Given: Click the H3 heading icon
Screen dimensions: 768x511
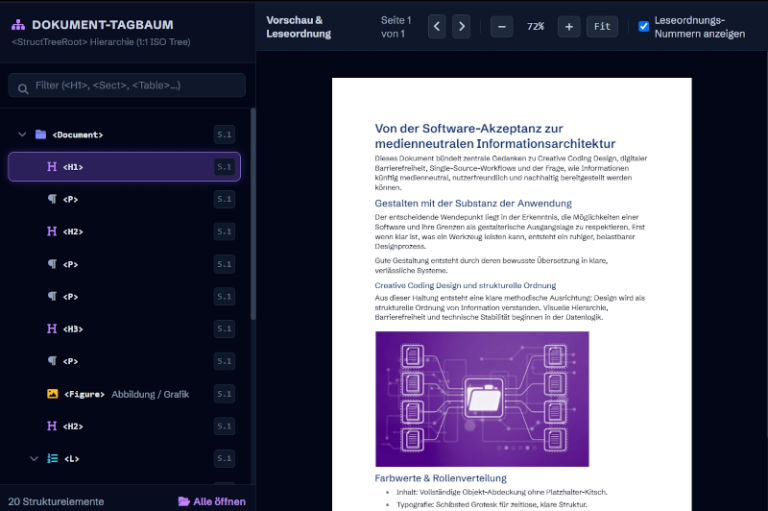Looking at the screenshot, I should [x=52, y=328].
